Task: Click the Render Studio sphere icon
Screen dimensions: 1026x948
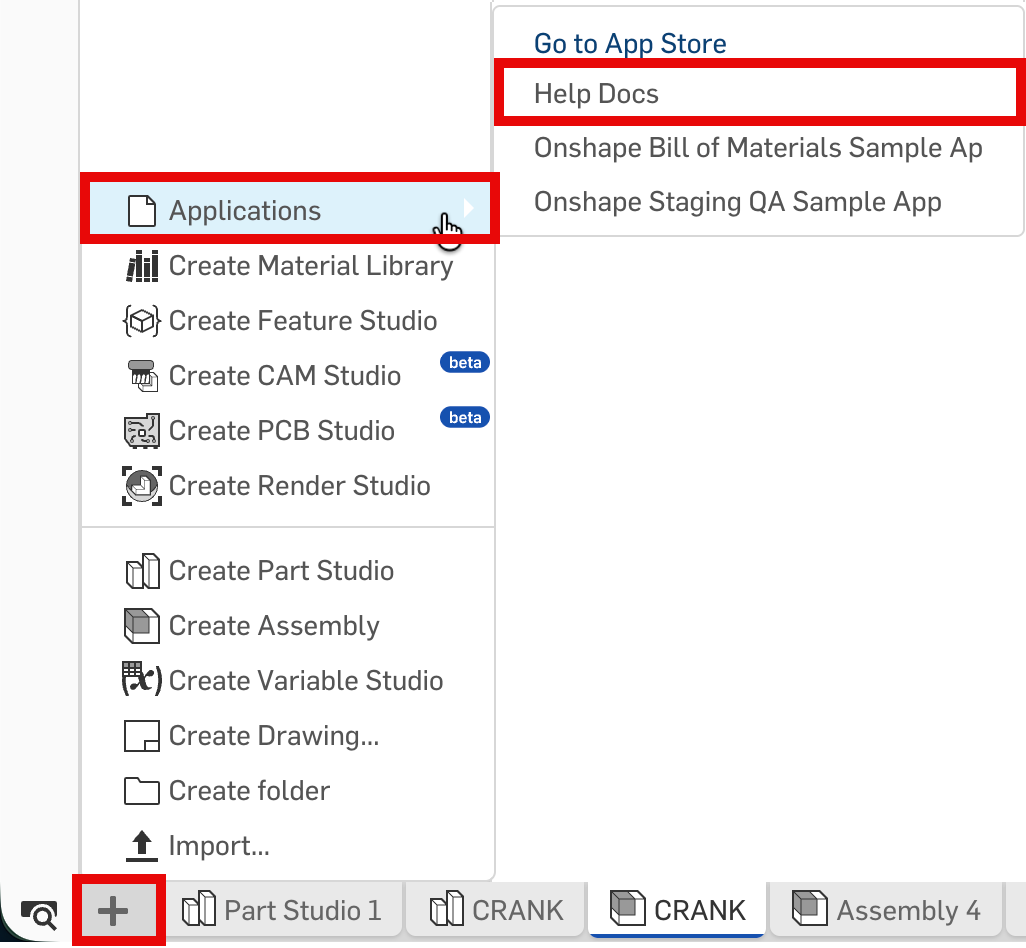Action: tap(142, 485)
